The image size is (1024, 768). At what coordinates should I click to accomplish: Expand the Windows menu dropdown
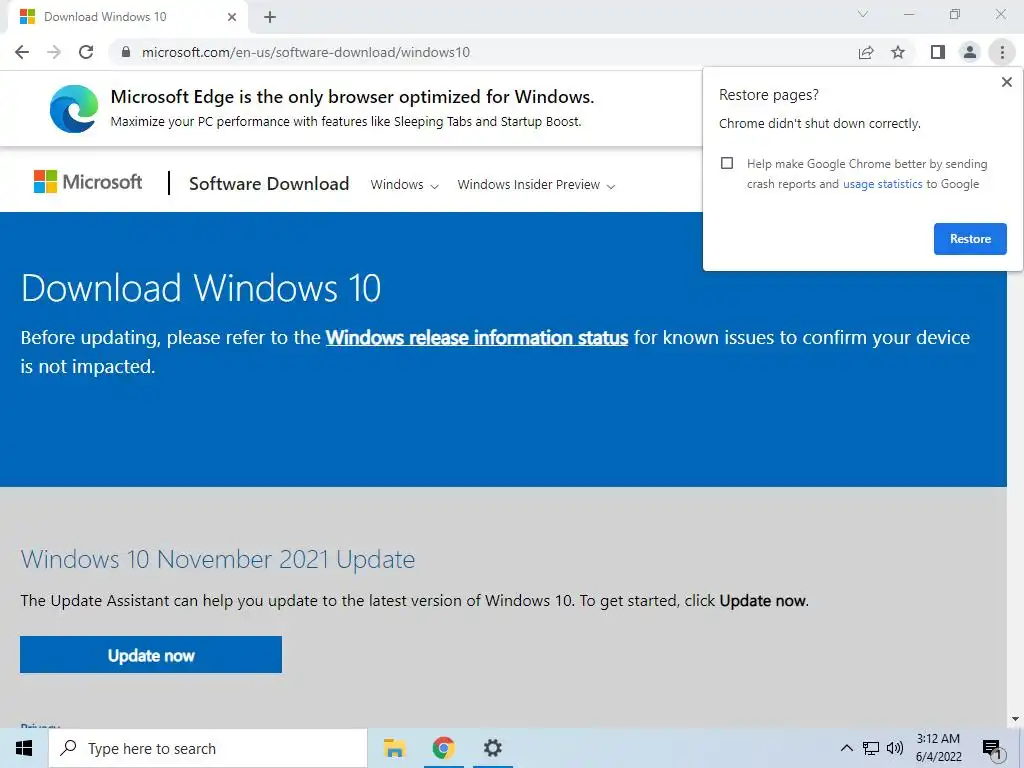[404, 185]
